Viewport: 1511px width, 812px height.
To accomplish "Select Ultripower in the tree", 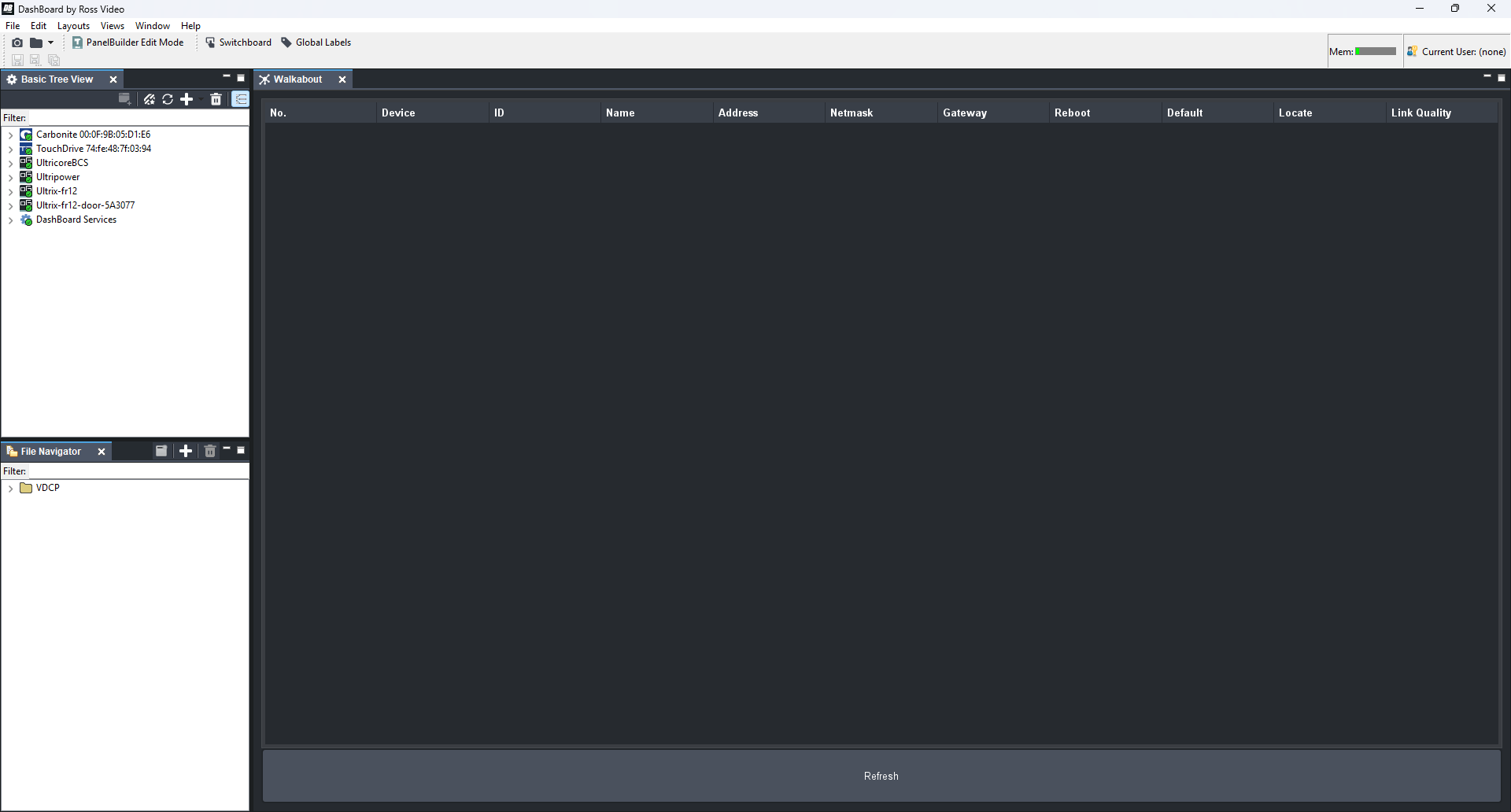I will (57, 177).
